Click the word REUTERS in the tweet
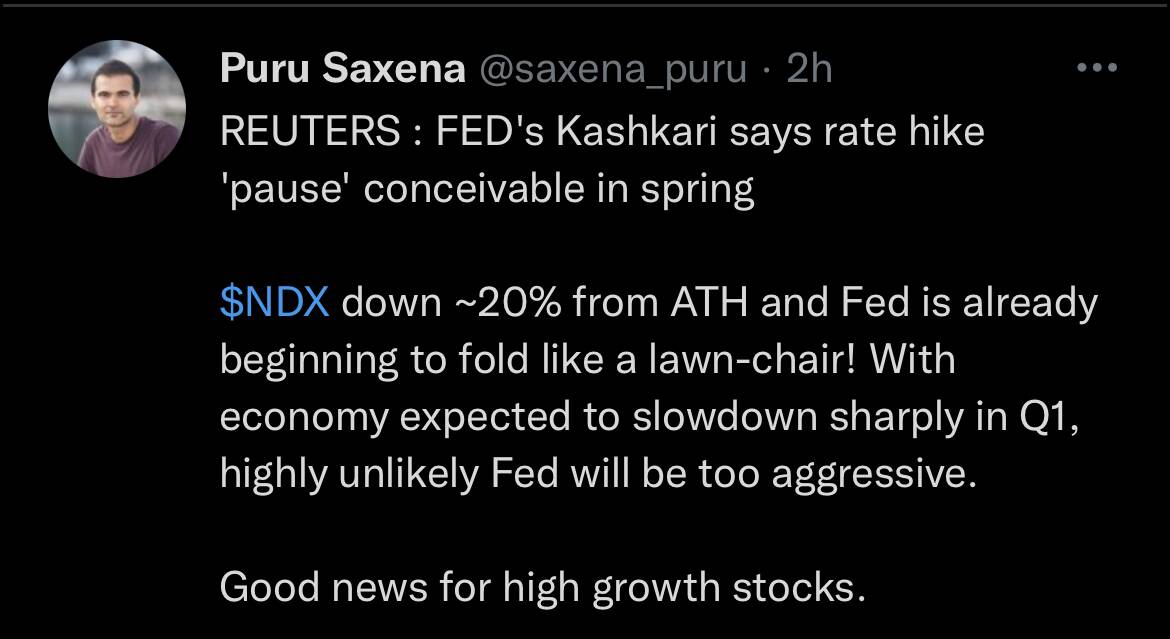 coord(310,134)
